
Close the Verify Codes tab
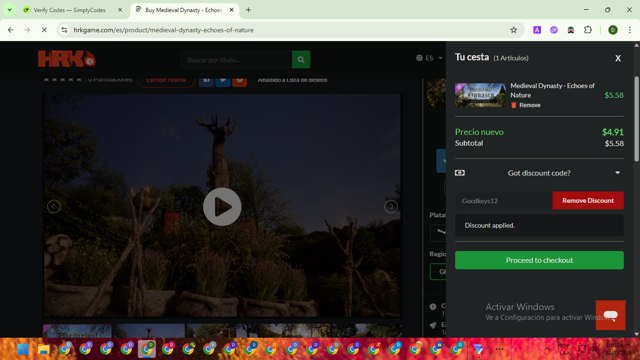click(x=120, y=10)
